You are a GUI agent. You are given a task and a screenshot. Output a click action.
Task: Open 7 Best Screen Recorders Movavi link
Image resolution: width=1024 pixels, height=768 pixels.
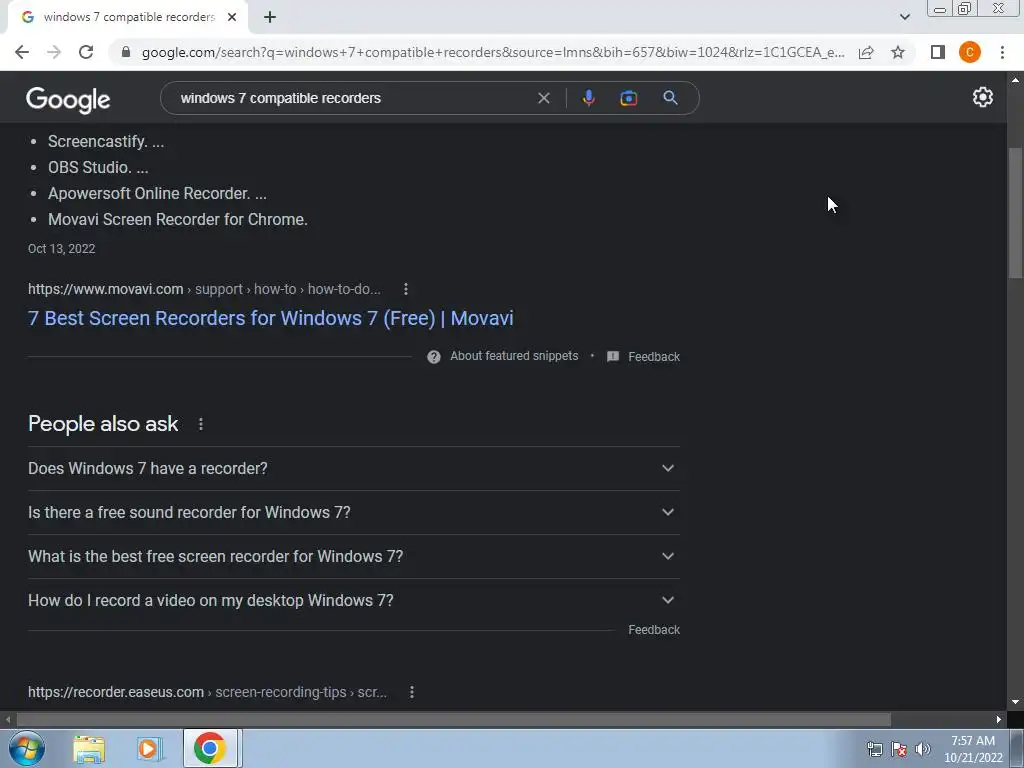click(x=270, y=318)
